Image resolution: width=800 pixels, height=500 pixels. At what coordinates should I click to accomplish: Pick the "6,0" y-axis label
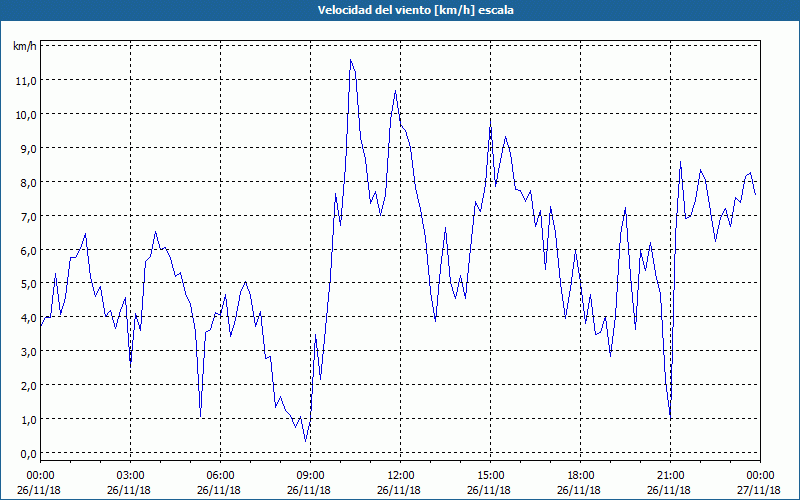point(29,250)
